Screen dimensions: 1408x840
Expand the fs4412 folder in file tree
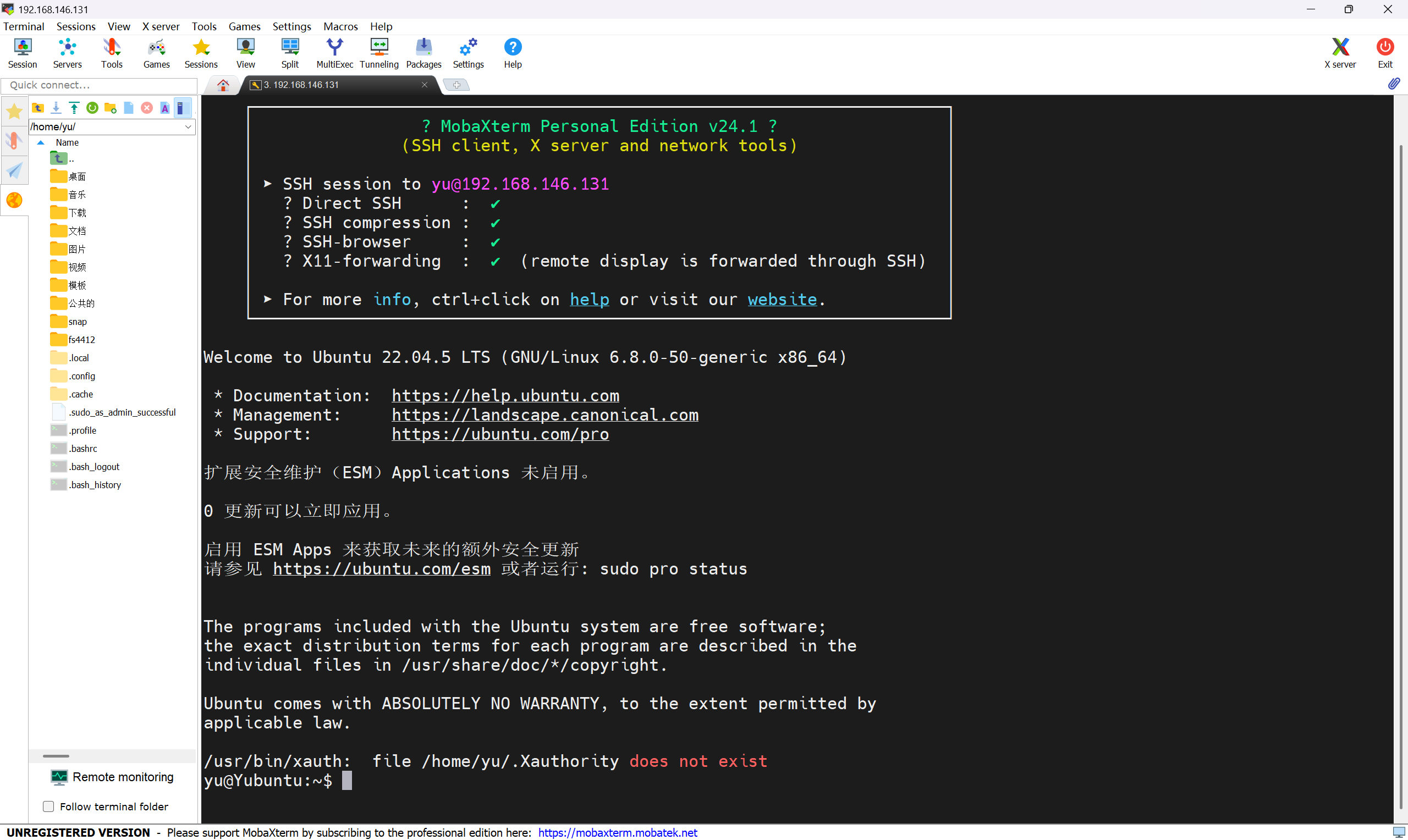click(80, 340)
